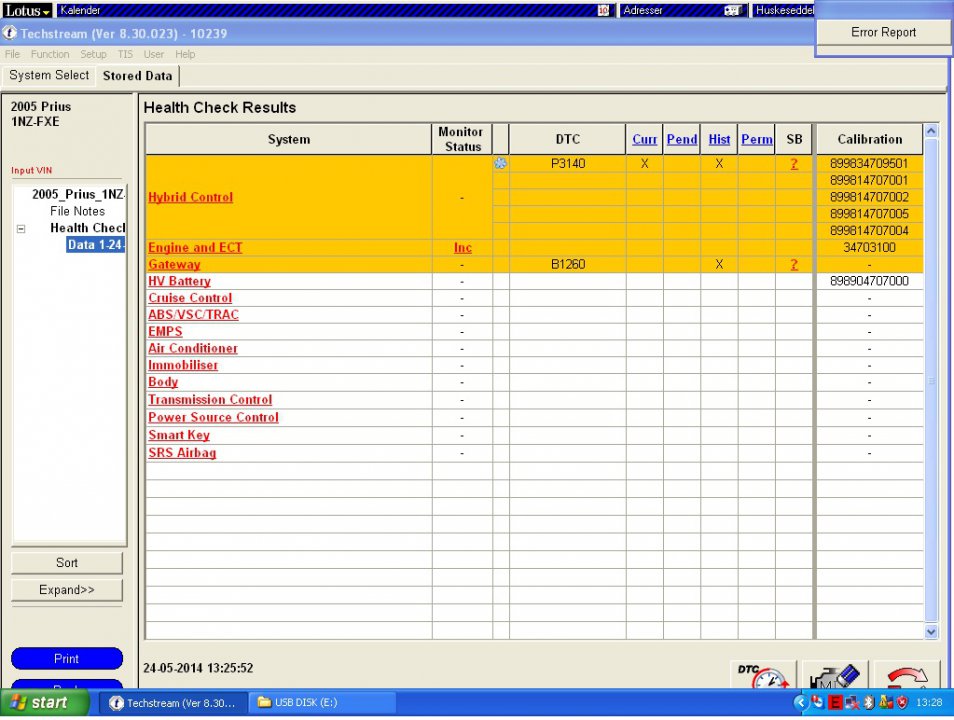Click the Sort button
The height and width of the screenshot is (720, 954).
click(x=67, y=563)
